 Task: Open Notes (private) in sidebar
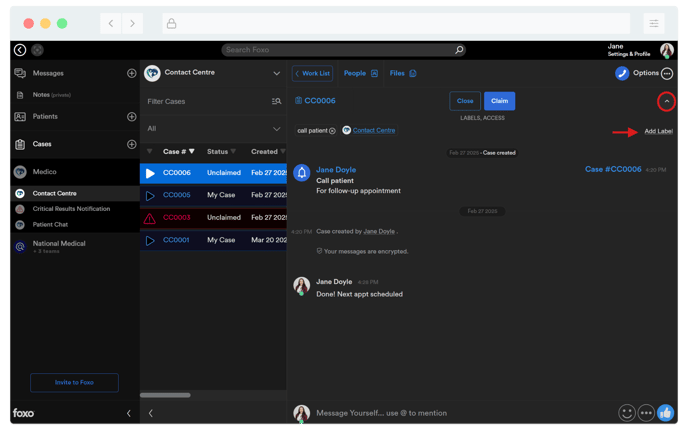tap(51, 95)
